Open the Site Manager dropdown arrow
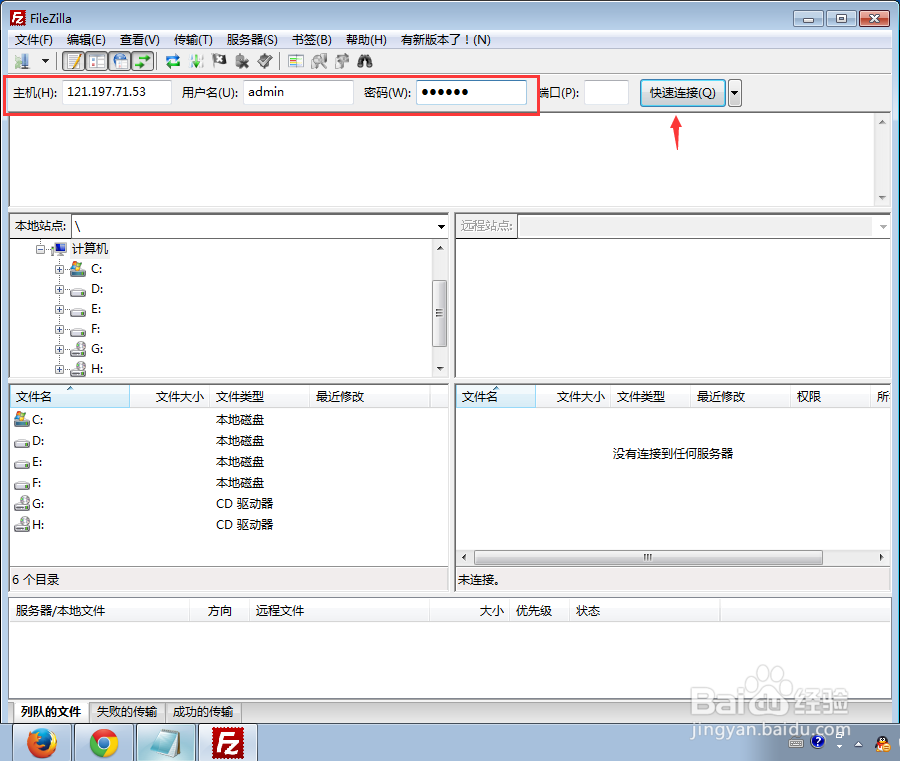 click(45, 61)
